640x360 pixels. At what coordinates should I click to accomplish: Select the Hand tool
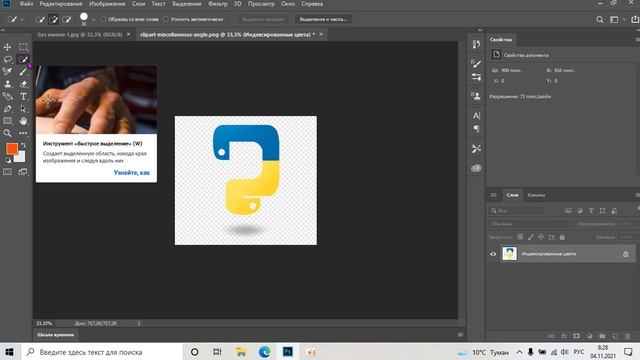(x=23, y=121)
